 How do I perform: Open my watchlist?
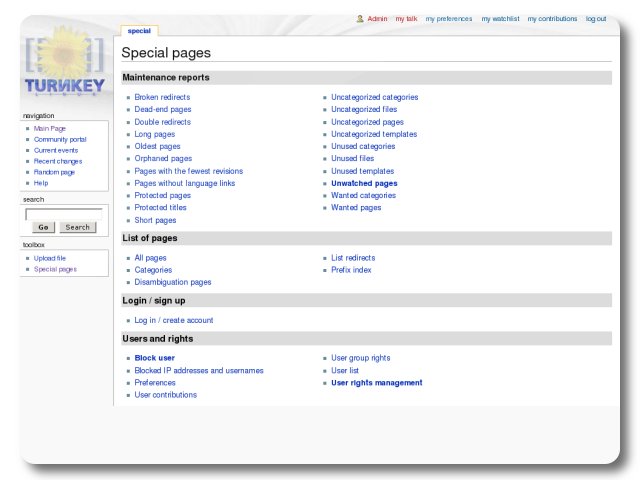point(499,19)
